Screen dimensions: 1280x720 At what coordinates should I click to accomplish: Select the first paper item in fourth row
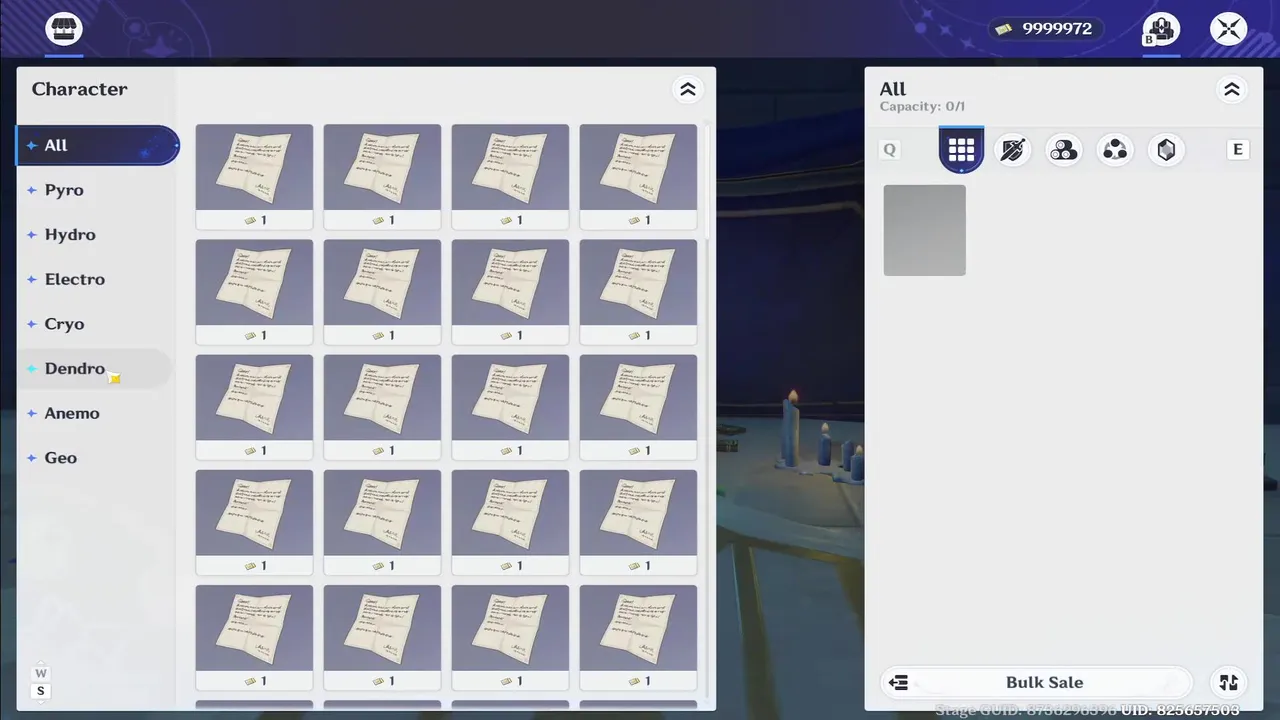(x=254, y=523)
